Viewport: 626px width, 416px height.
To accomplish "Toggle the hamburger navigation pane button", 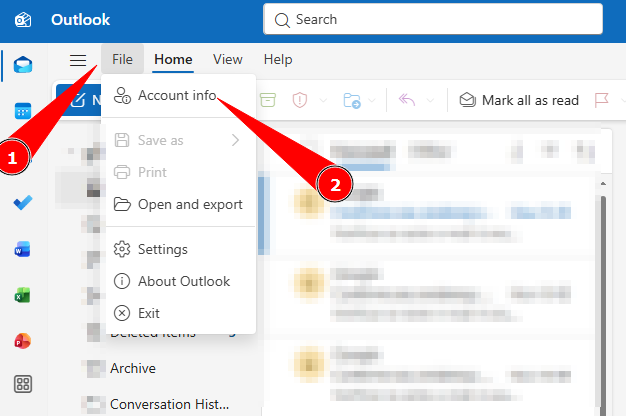I will pos(78,60).
